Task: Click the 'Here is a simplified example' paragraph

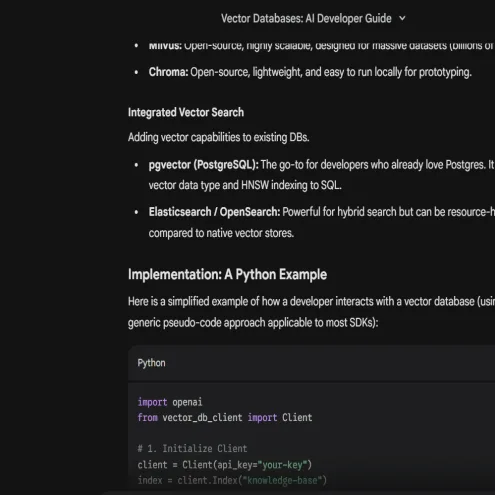Action: 311,301
